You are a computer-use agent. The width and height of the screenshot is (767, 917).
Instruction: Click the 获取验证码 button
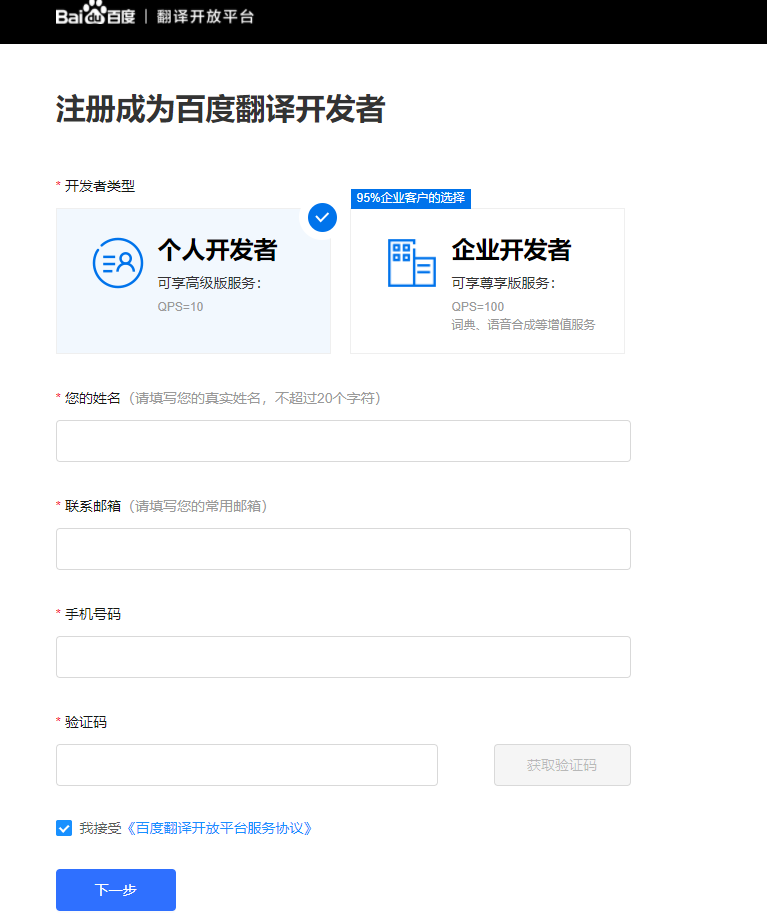(562, 765)
